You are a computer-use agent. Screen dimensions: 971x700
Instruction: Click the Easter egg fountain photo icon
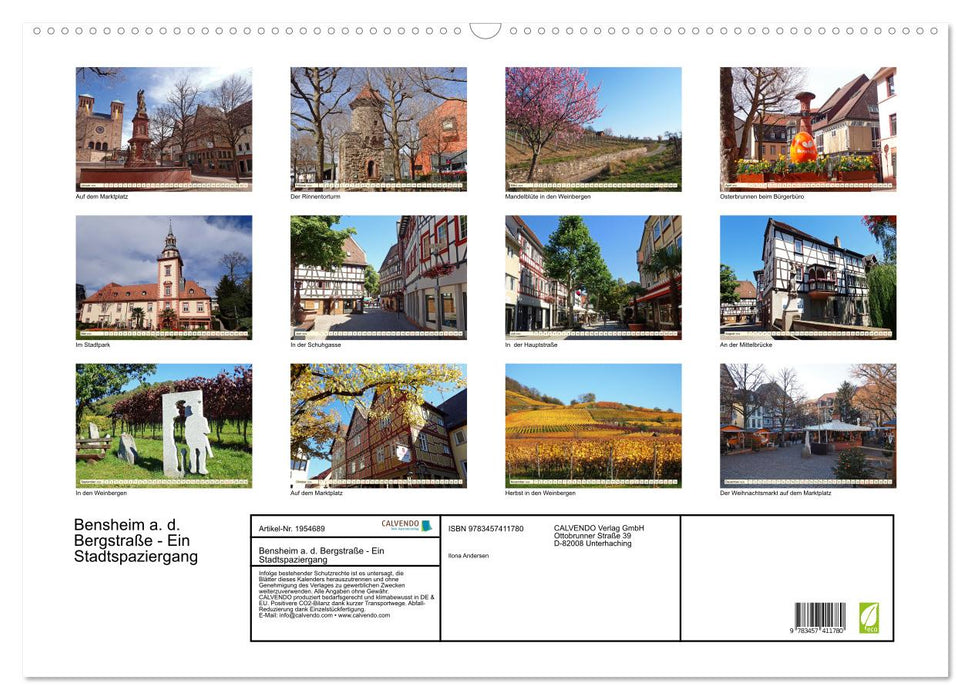807,128
